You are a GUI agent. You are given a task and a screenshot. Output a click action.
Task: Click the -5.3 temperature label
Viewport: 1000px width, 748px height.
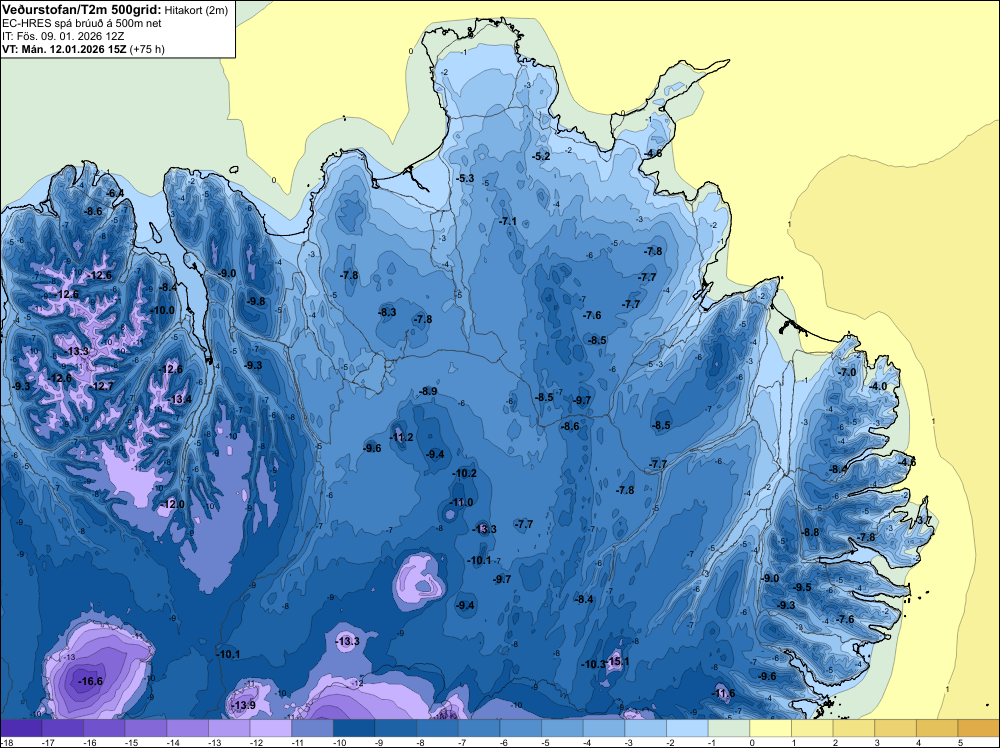click(x=466, y=178)
